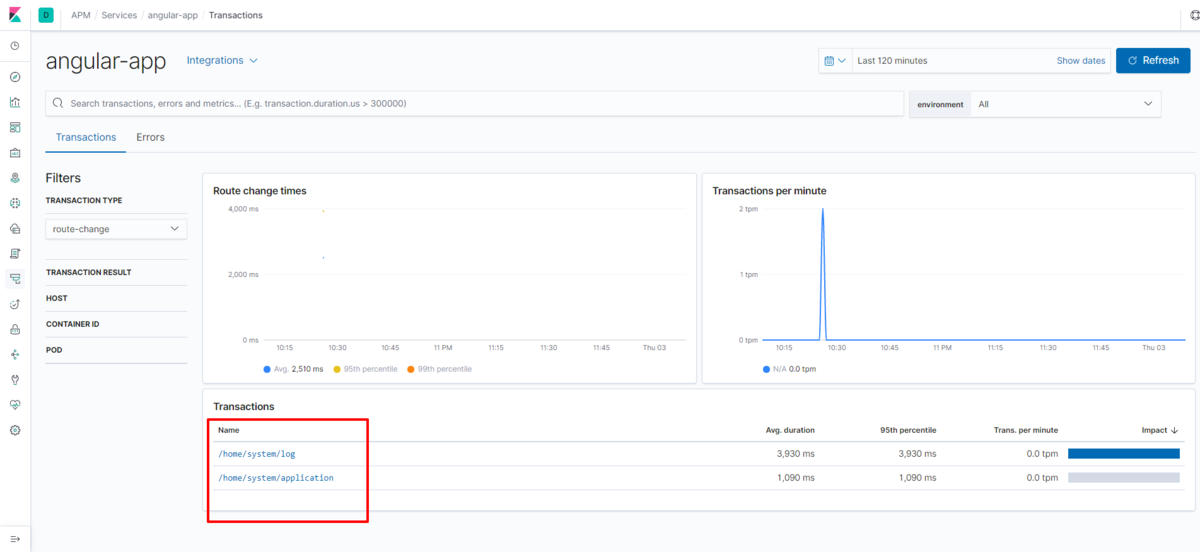Image resolution: width=1200 pixels, height=552 pixels.
Task: Open the route-change transaction type dropdown
Action: coord(116,229)
